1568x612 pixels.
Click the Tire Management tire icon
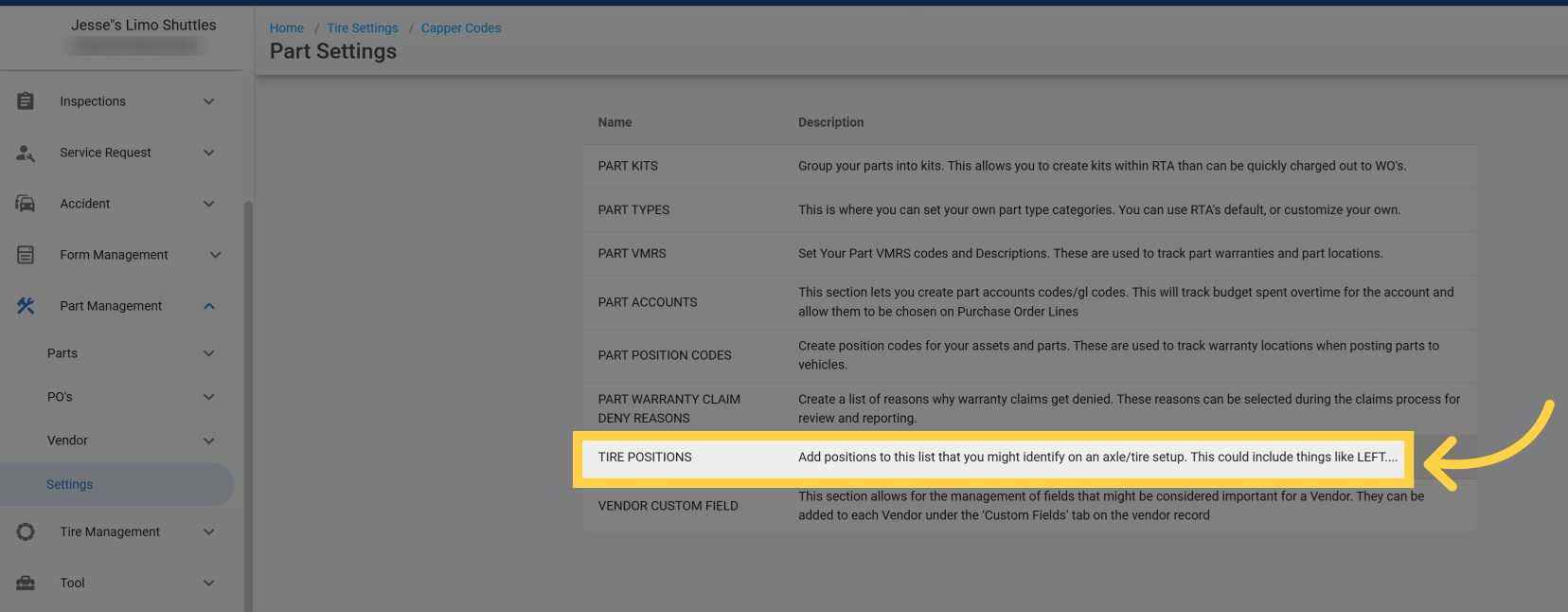[26, 531]
